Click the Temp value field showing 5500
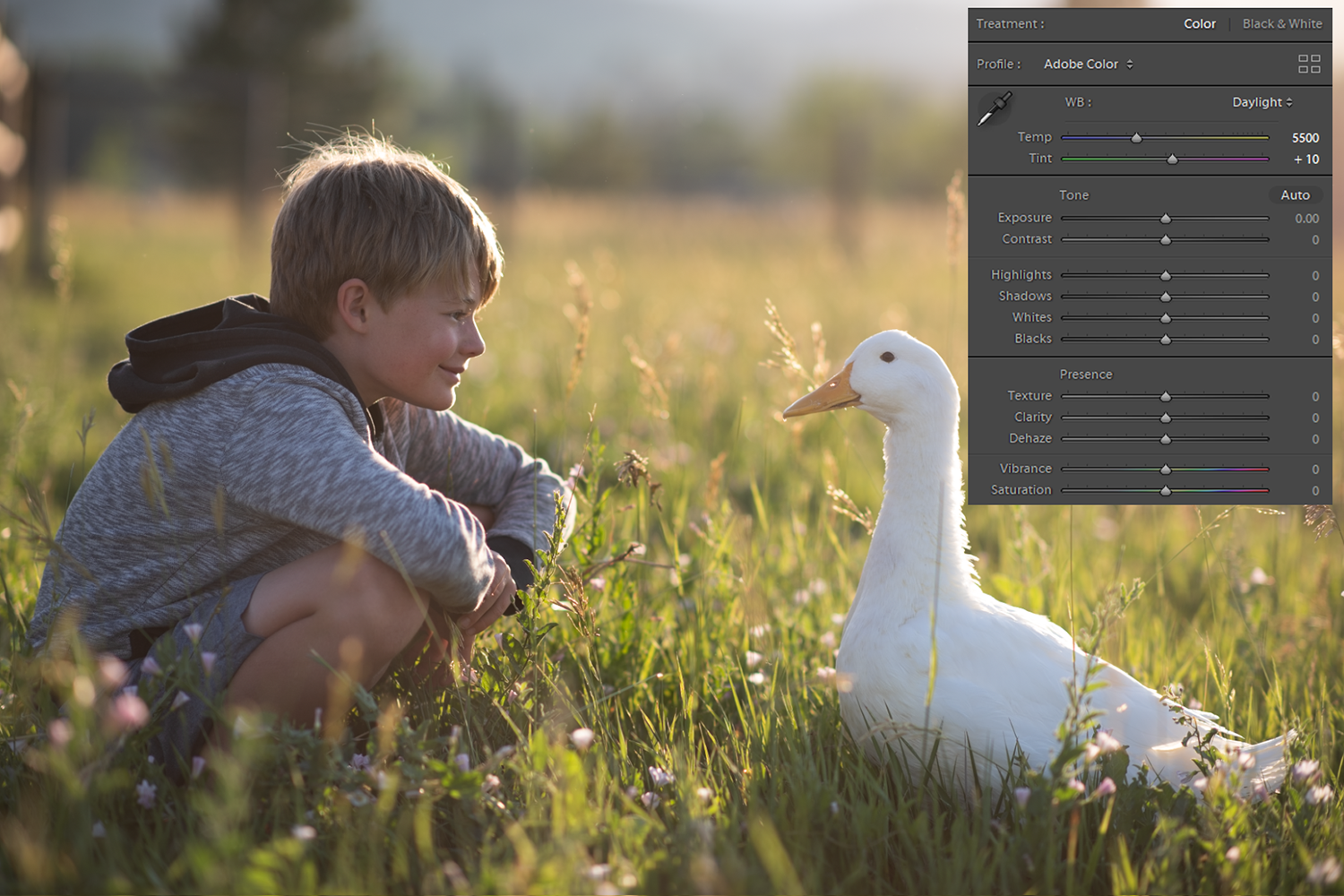The image size is (1344, 896). pyautogui.click(x=1305, y=138)
